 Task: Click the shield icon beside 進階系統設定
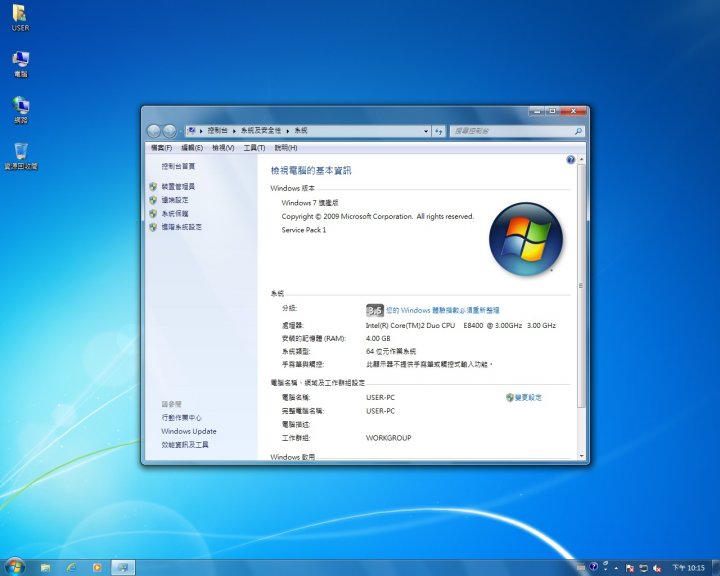[x=153, y=227]
